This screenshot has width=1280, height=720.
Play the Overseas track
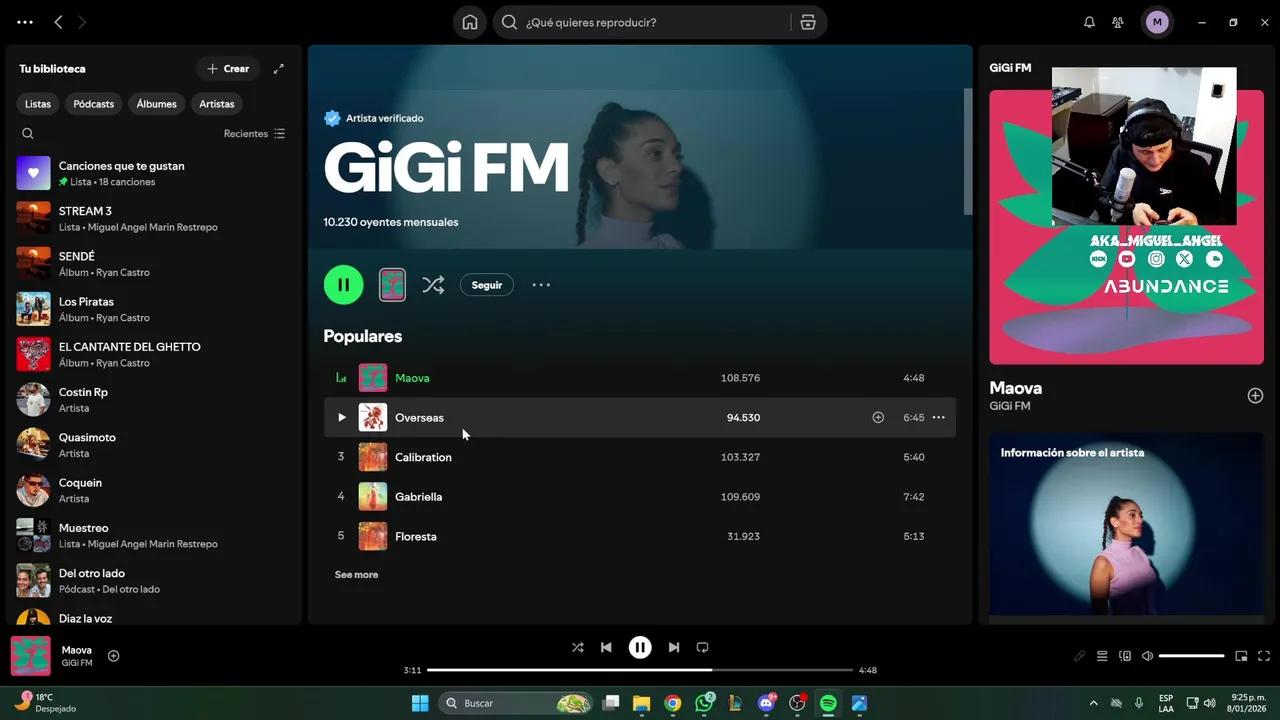point(341,417)
